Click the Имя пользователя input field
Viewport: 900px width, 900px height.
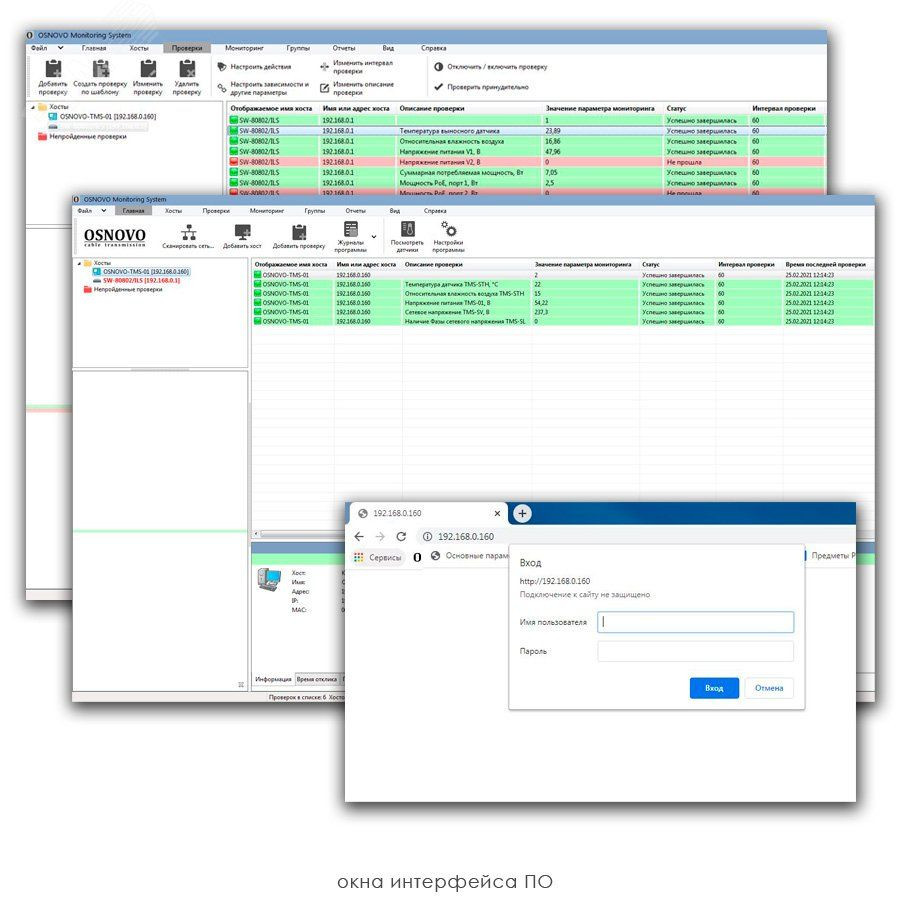coord(695,622)
